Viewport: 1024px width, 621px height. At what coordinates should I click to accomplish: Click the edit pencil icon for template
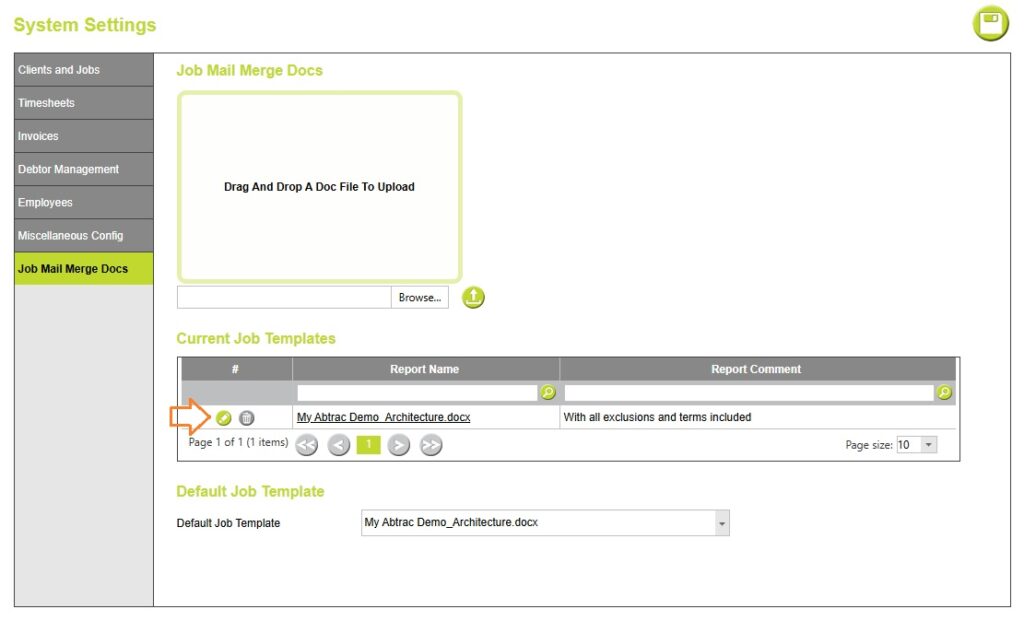(x=224, y=418)
